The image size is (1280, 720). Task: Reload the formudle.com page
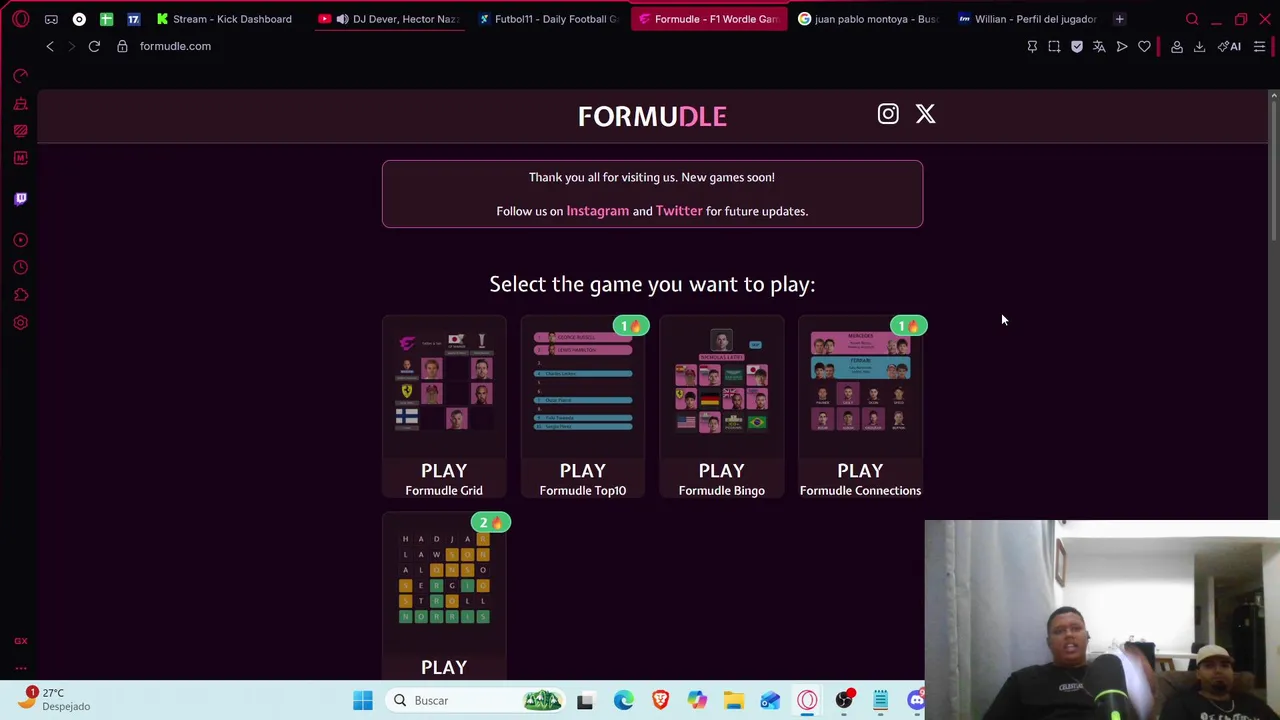[94, 46]
